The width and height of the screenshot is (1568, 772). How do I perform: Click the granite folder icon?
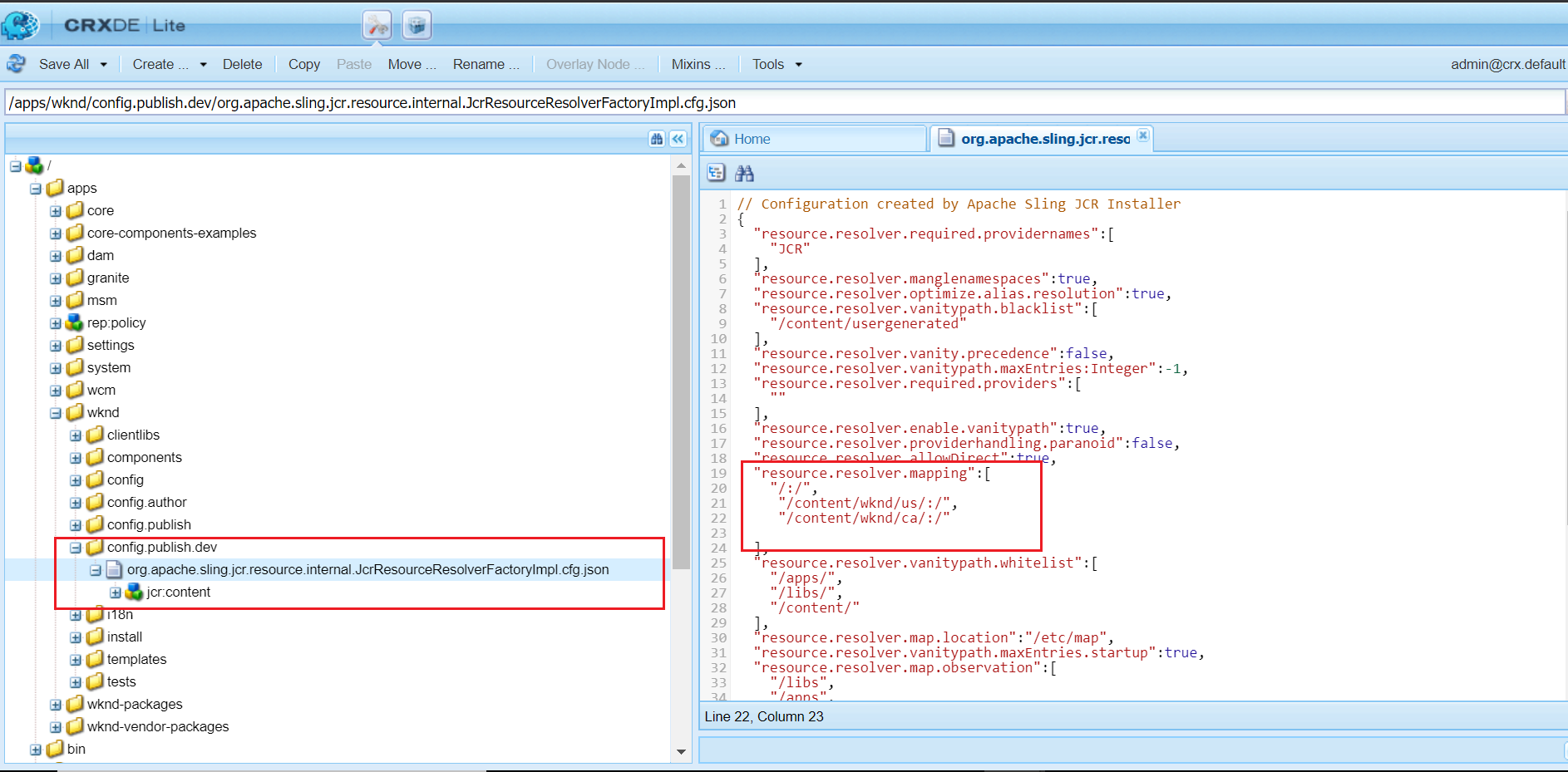click(76, 278)
